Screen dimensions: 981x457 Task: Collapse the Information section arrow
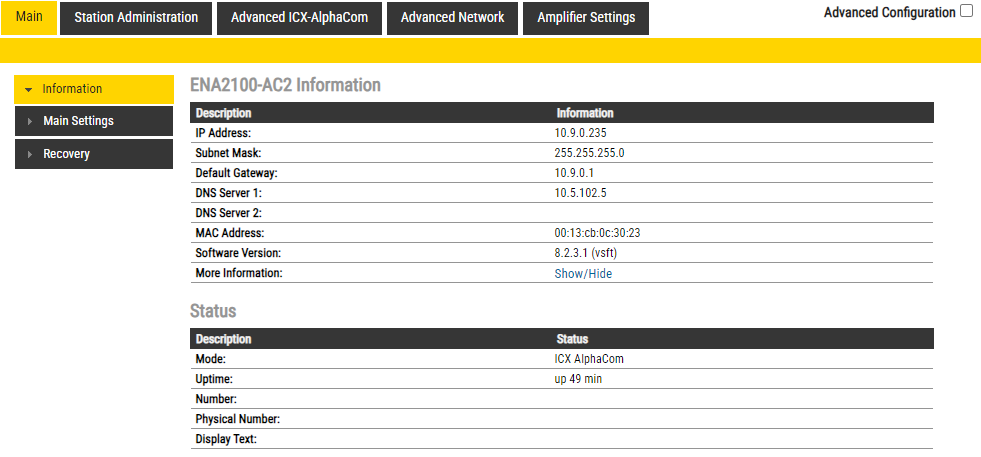pos(29,90)
